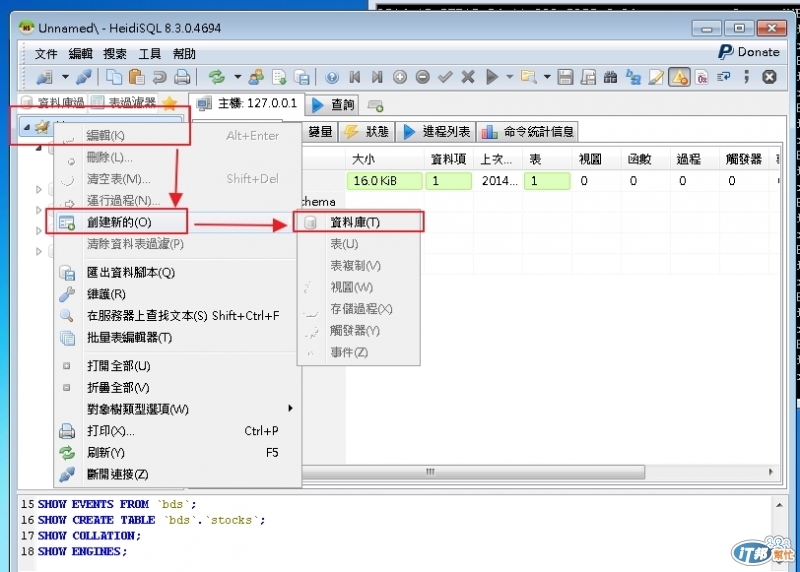
Task: Switch to the 進程列表 tab
Action: (436, 132)
